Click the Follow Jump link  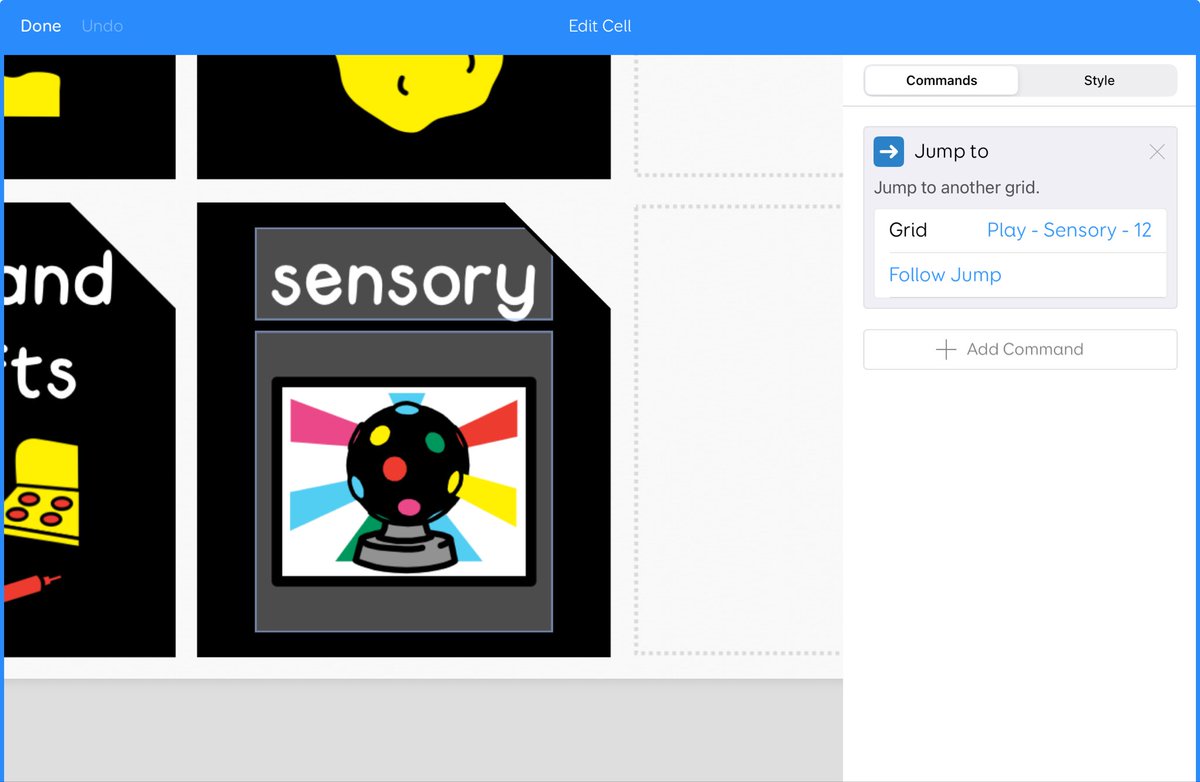945,275
